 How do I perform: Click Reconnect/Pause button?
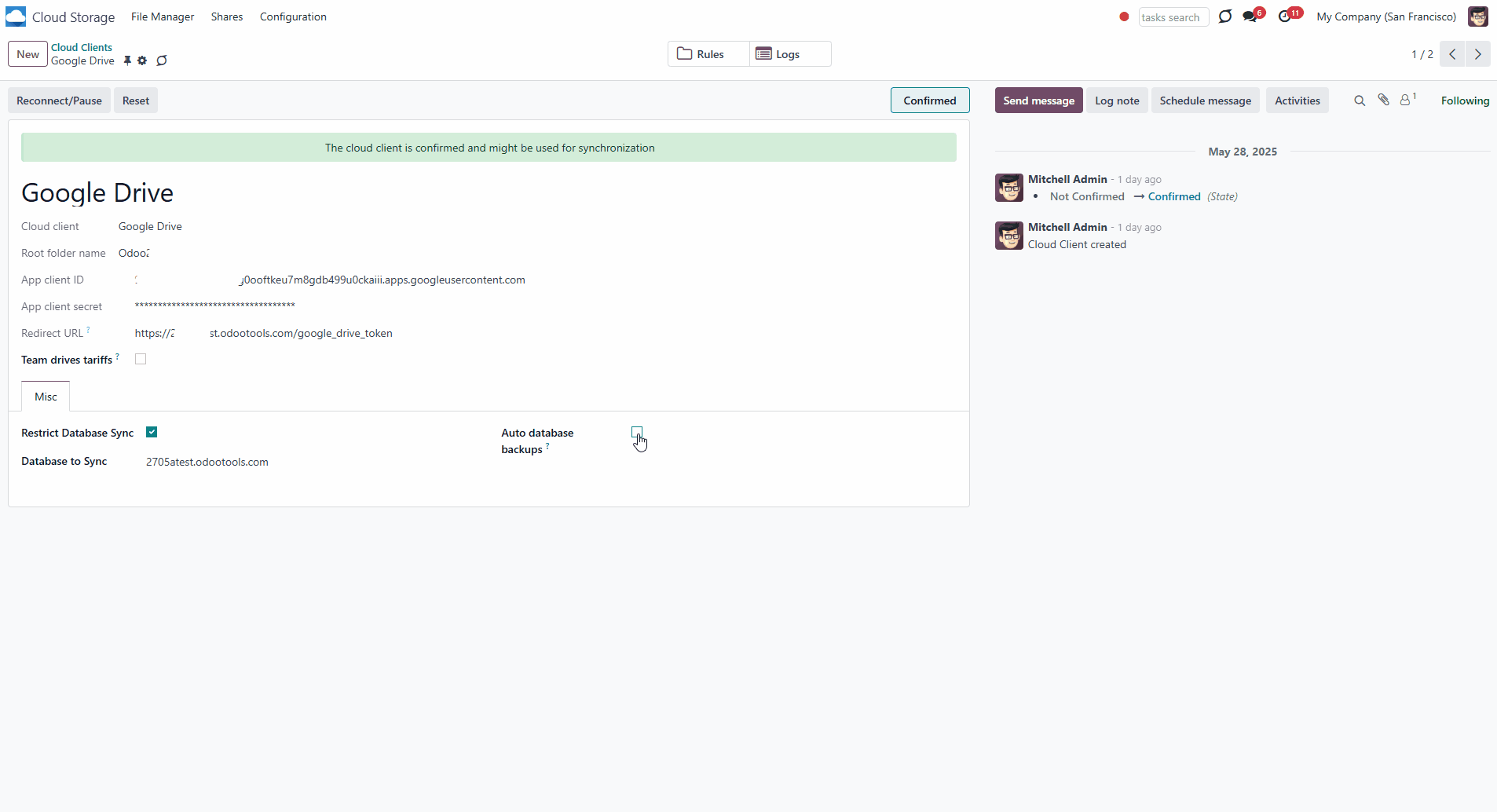pos(59,101)
